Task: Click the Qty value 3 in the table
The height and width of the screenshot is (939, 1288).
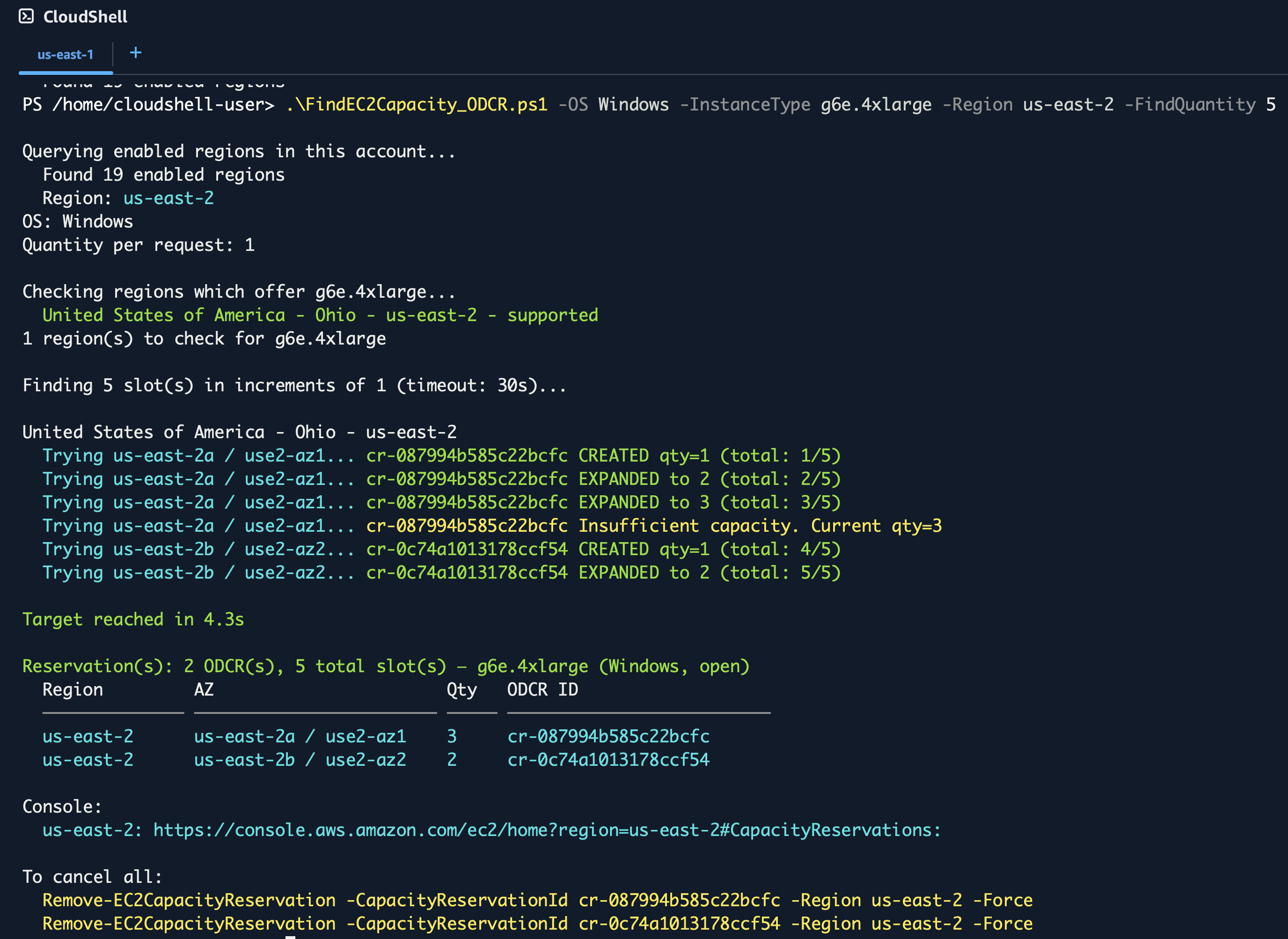Action: click(x=452, y=737)
